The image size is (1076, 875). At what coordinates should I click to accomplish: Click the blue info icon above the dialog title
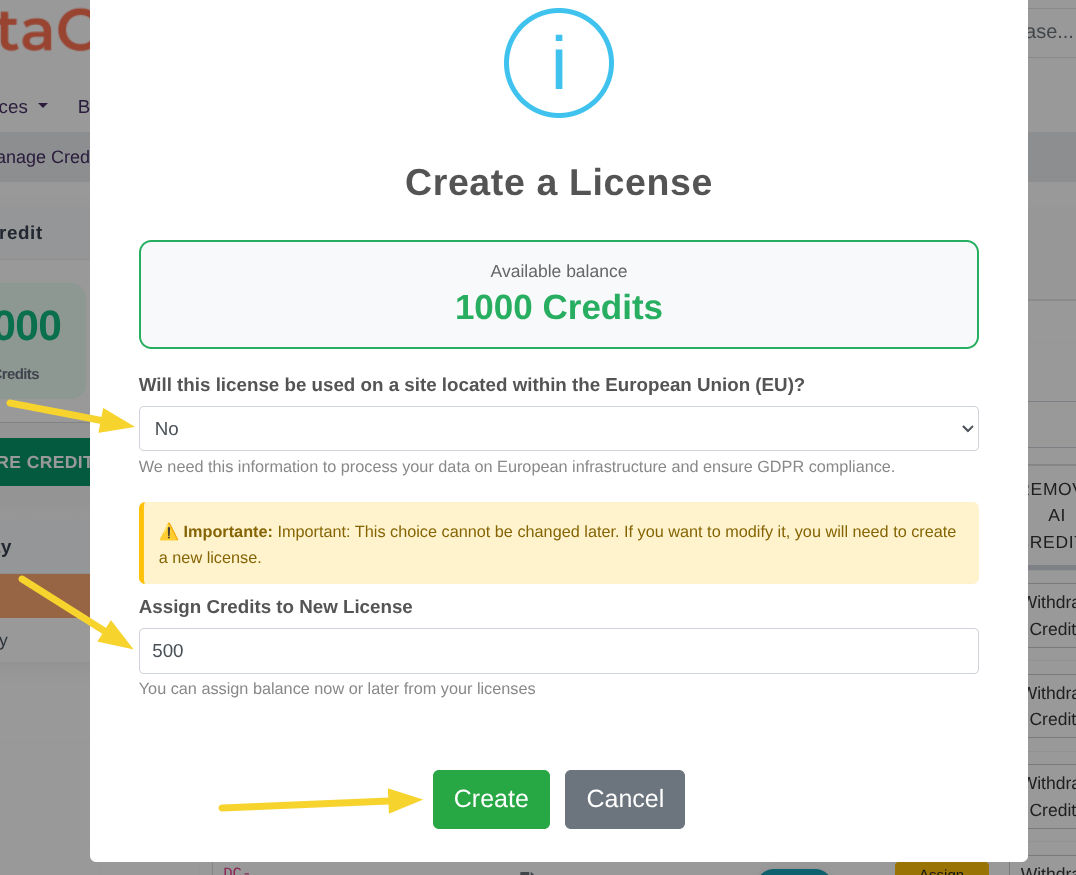pos(558,63)
